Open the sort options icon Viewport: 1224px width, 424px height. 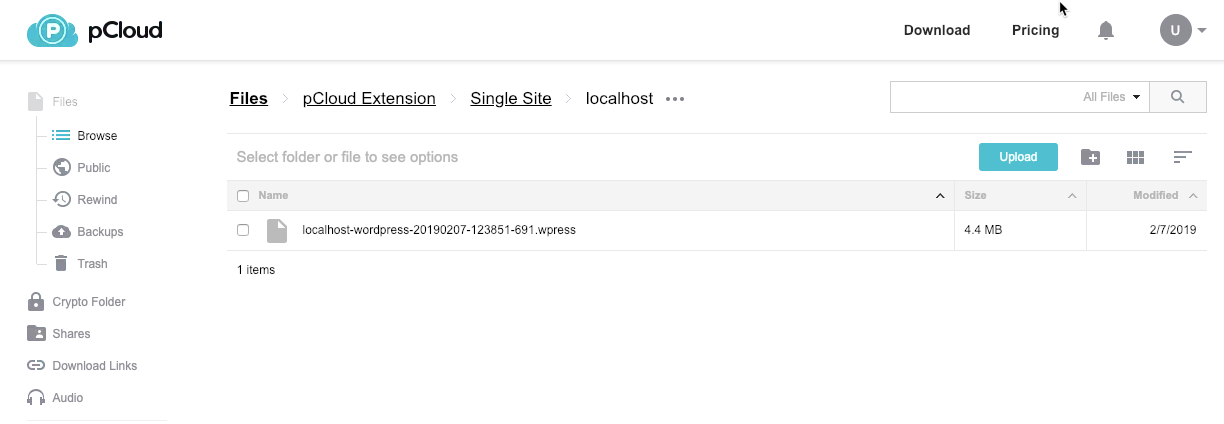click(x=1183, y=157)
